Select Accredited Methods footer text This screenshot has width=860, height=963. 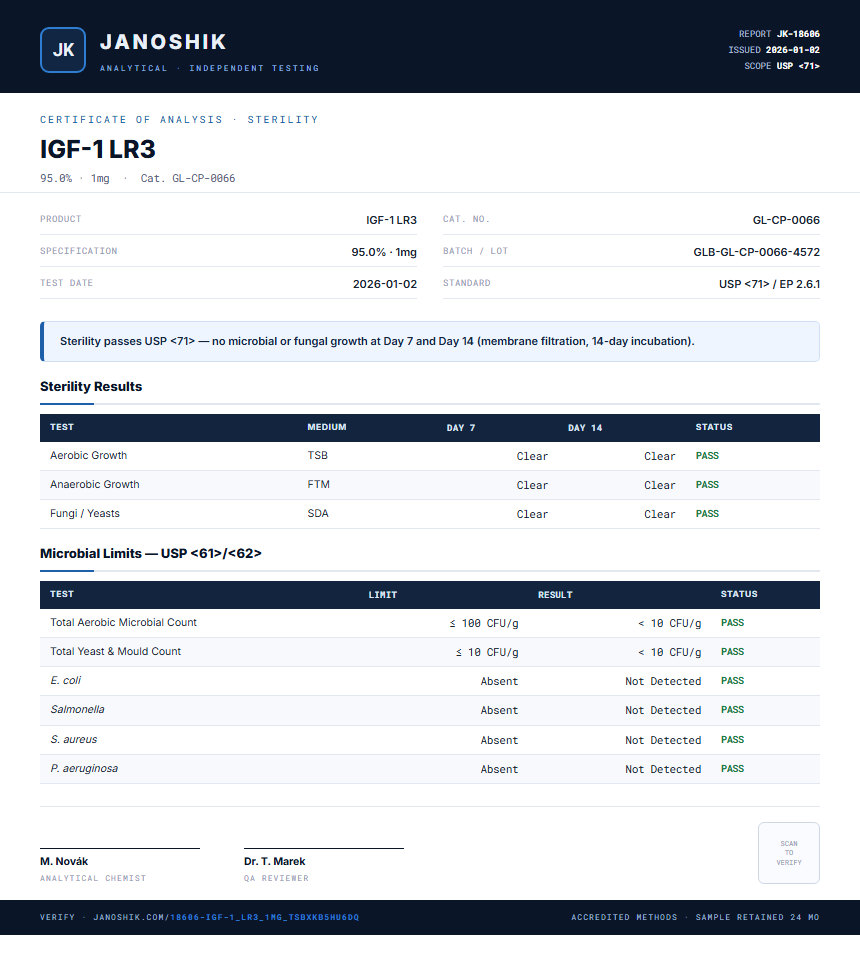pos(624,917)
